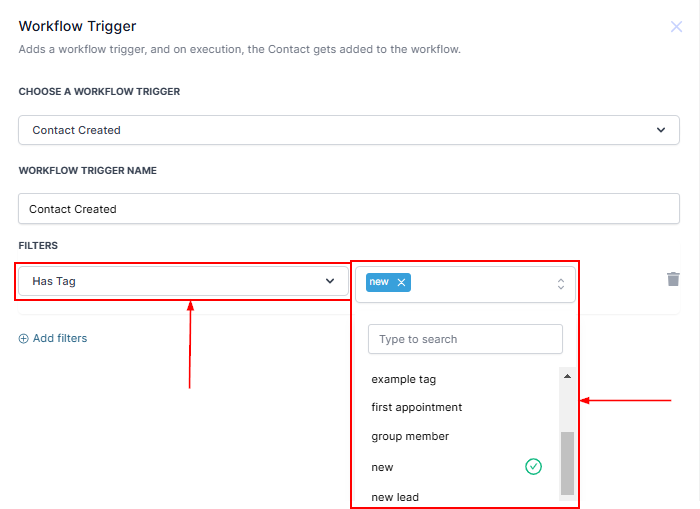Viewport: 700px width, 509px height.
Task: Toggle the green checkmark on 'new'
Action: 533,466
